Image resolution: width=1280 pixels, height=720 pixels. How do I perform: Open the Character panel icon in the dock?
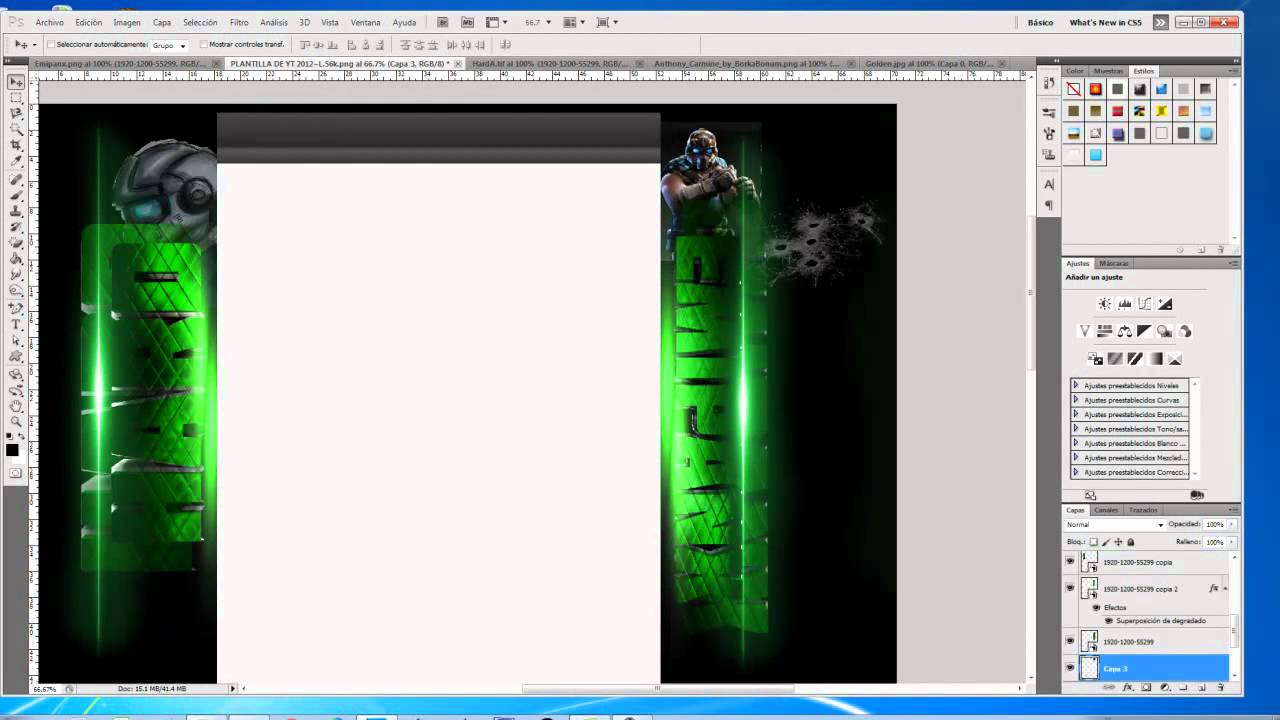[x=1049, y=184]
